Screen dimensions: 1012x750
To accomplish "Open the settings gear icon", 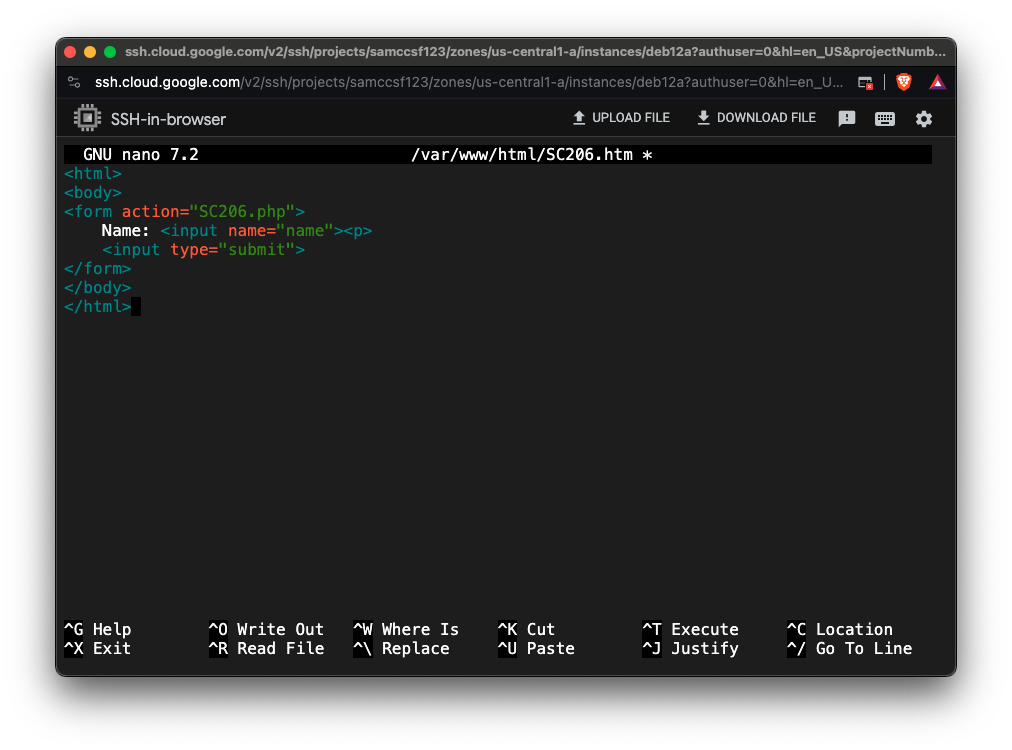I will 924,119.
